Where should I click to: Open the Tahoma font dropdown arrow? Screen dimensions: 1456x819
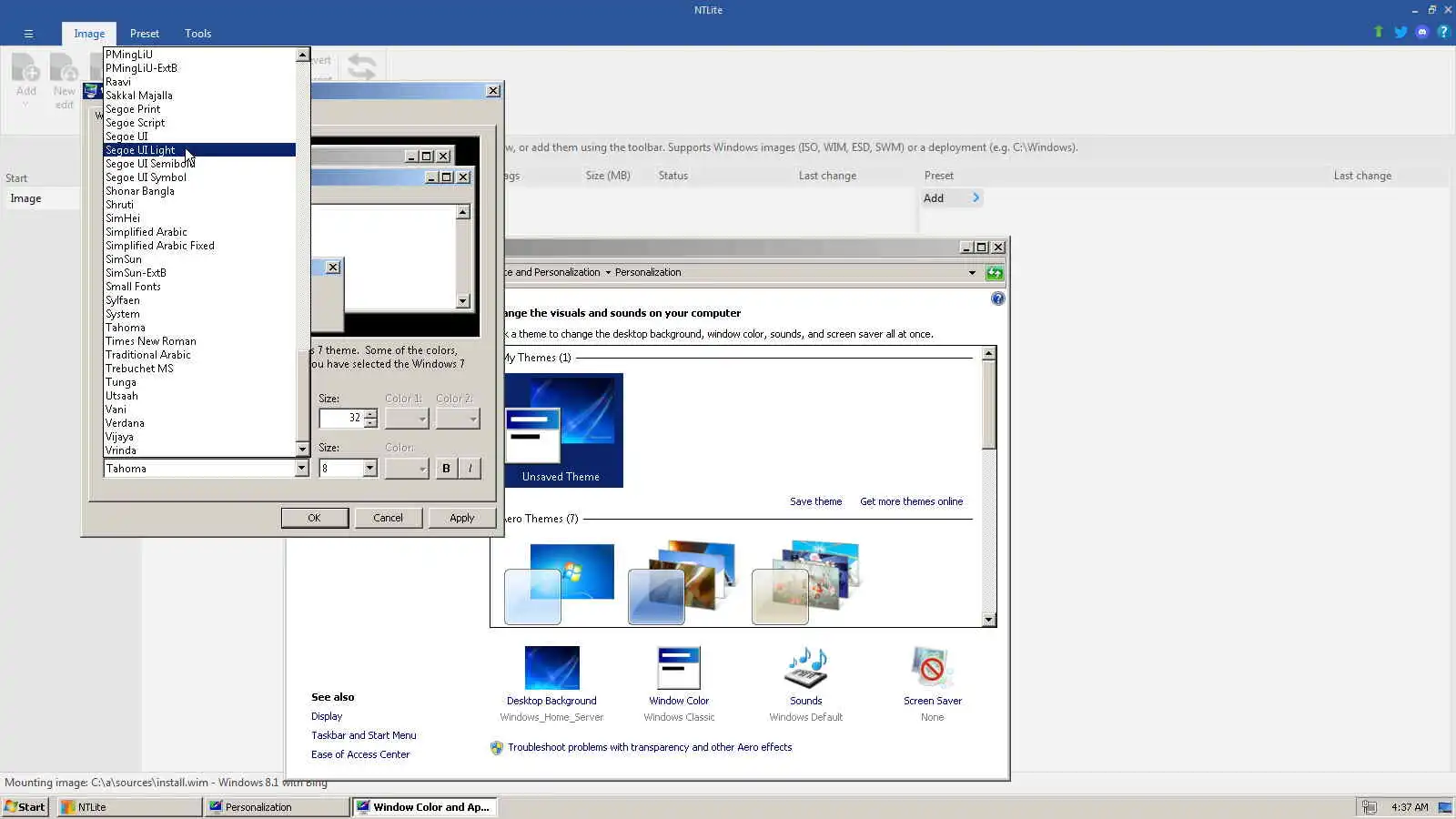[x=301, y=469]
